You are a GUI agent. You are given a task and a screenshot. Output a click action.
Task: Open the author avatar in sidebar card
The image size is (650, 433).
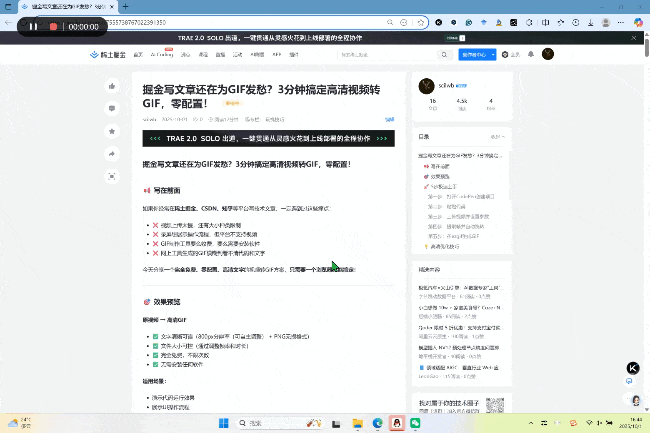(x=426, y=86)
